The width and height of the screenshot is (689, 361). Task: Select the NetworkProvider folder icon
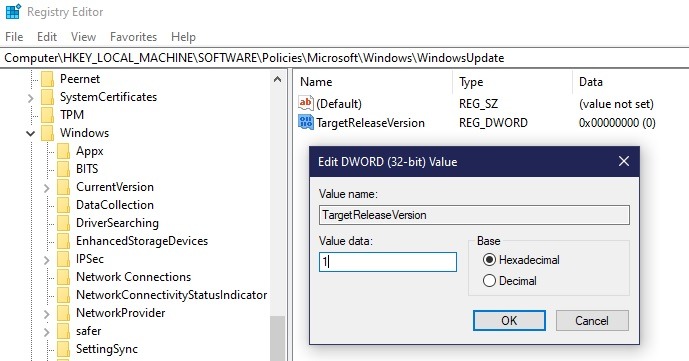(x=63, y=313)
